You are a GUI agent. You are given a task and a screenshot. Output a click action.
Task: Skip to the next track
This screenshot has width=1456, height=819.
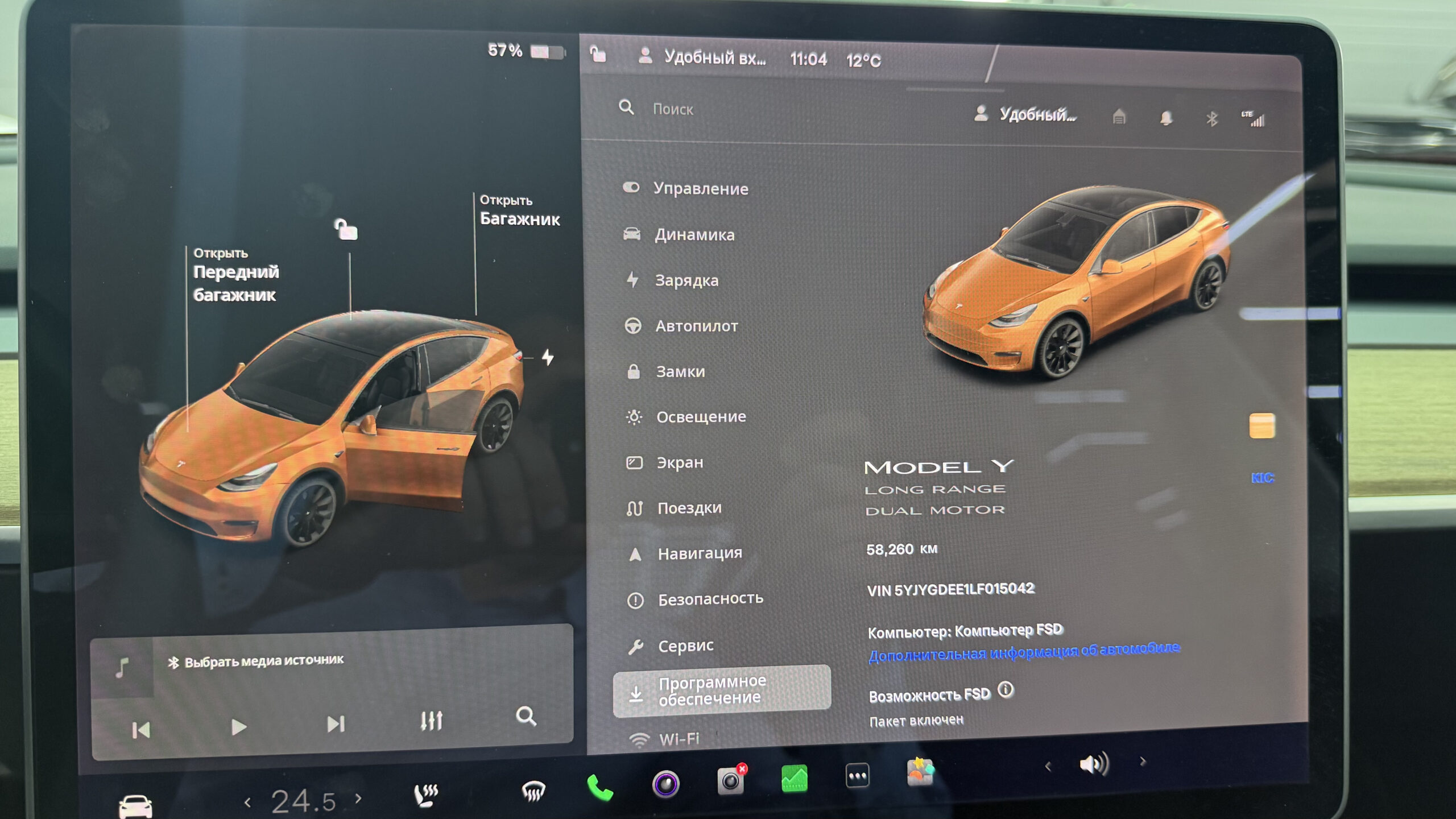pyautogui.click(x=336, y=723)
